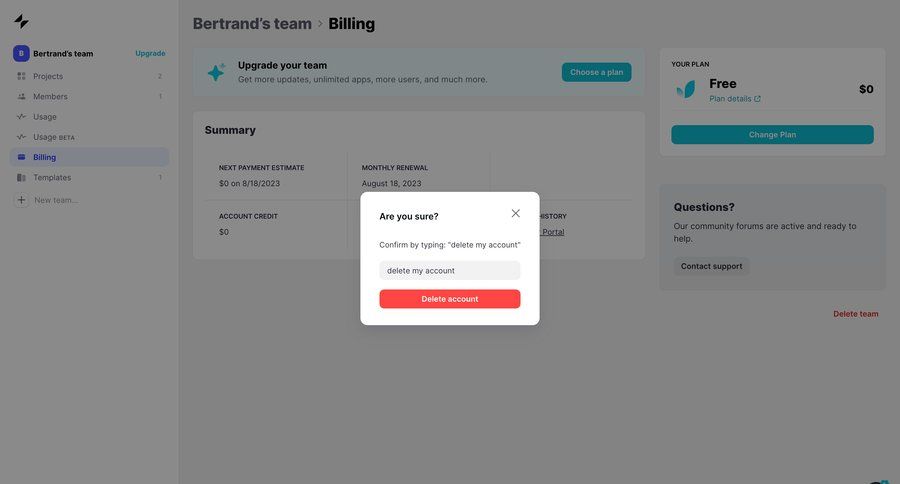Click the Contact support button
The width and height of the screenshot is (900, 484).
tap(711, 266)
